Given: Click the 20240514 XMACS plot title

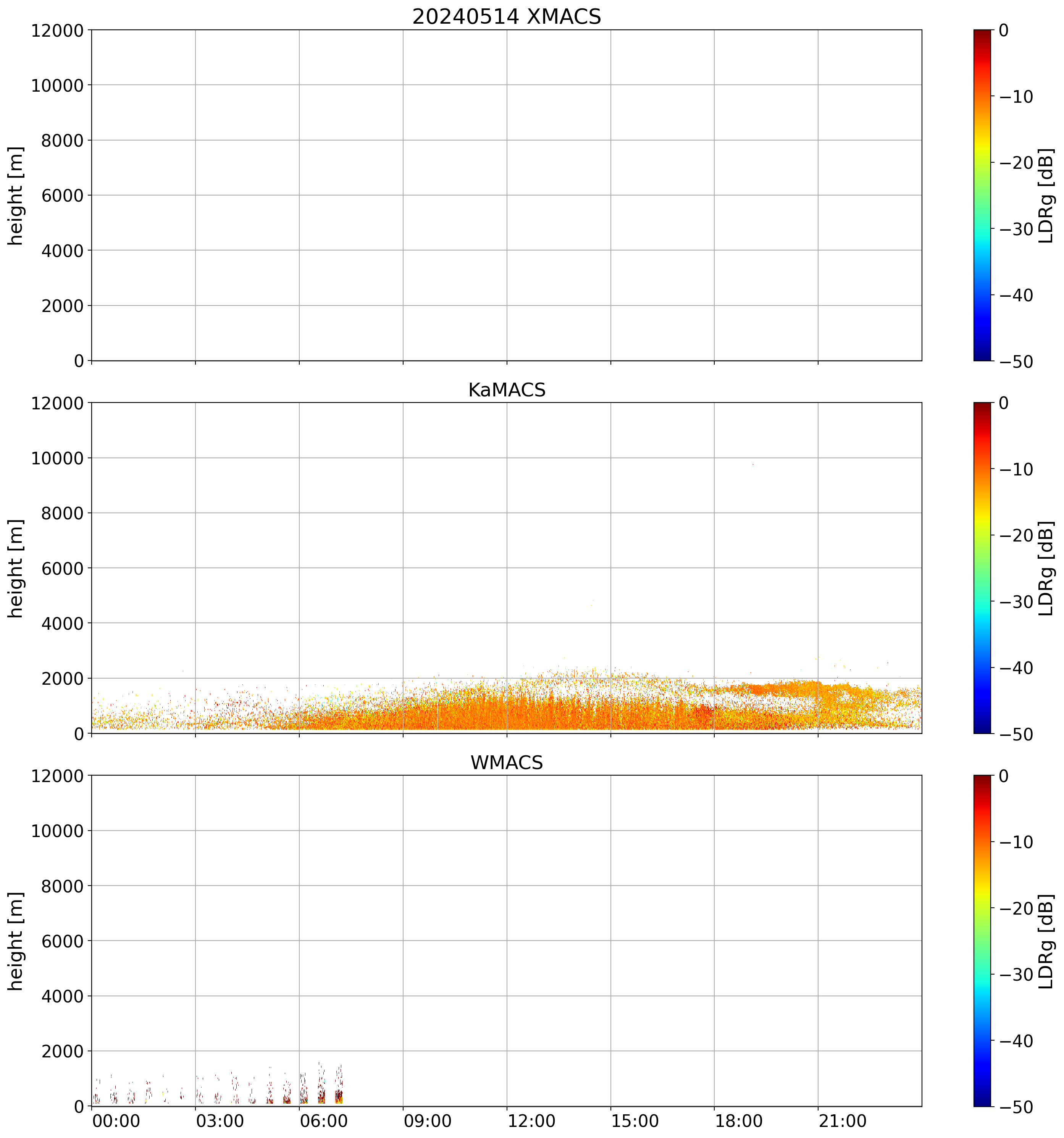Looking at the screenshot, I should point(506,16).
